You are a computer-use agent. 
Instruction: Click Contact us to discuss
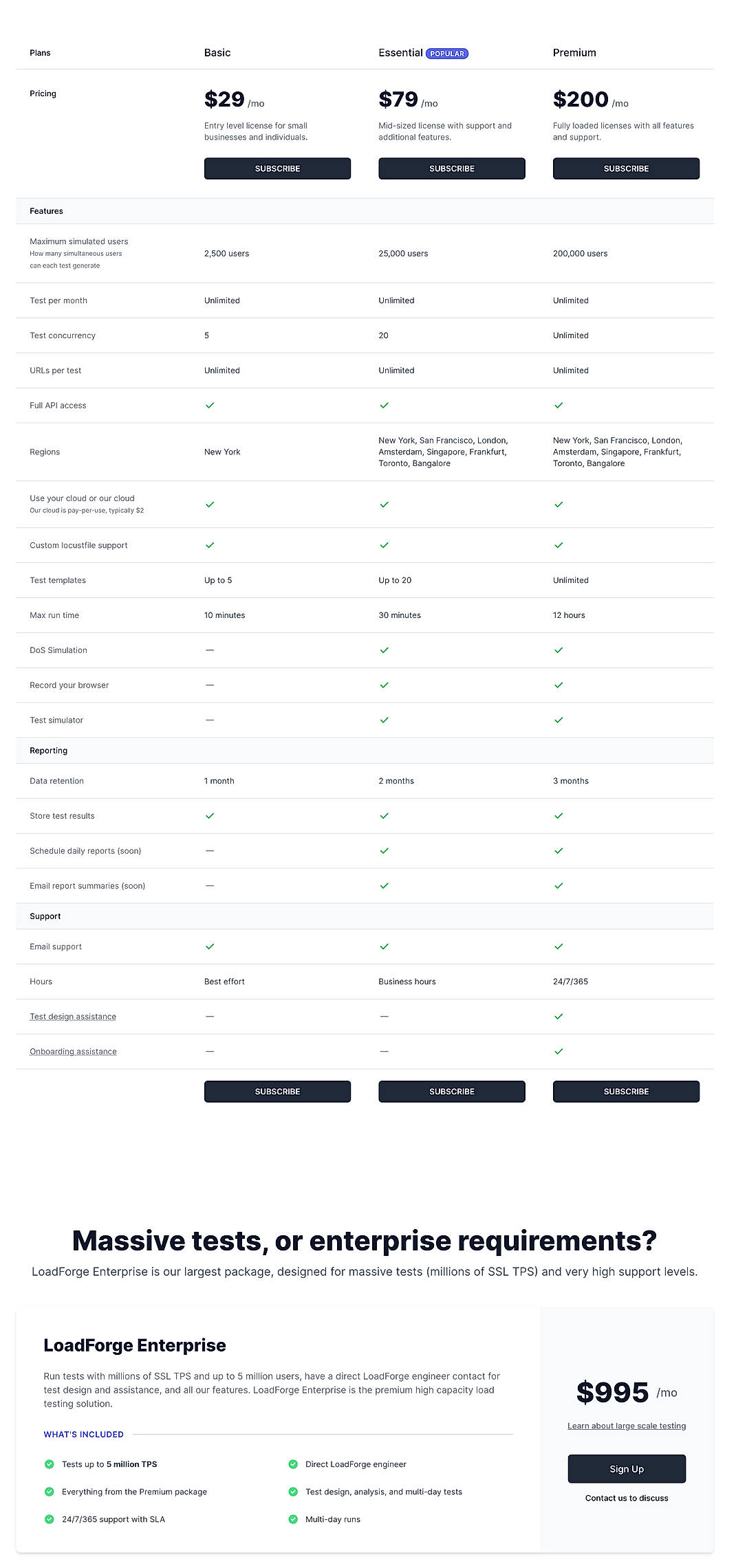click(x=626, y=1498)
